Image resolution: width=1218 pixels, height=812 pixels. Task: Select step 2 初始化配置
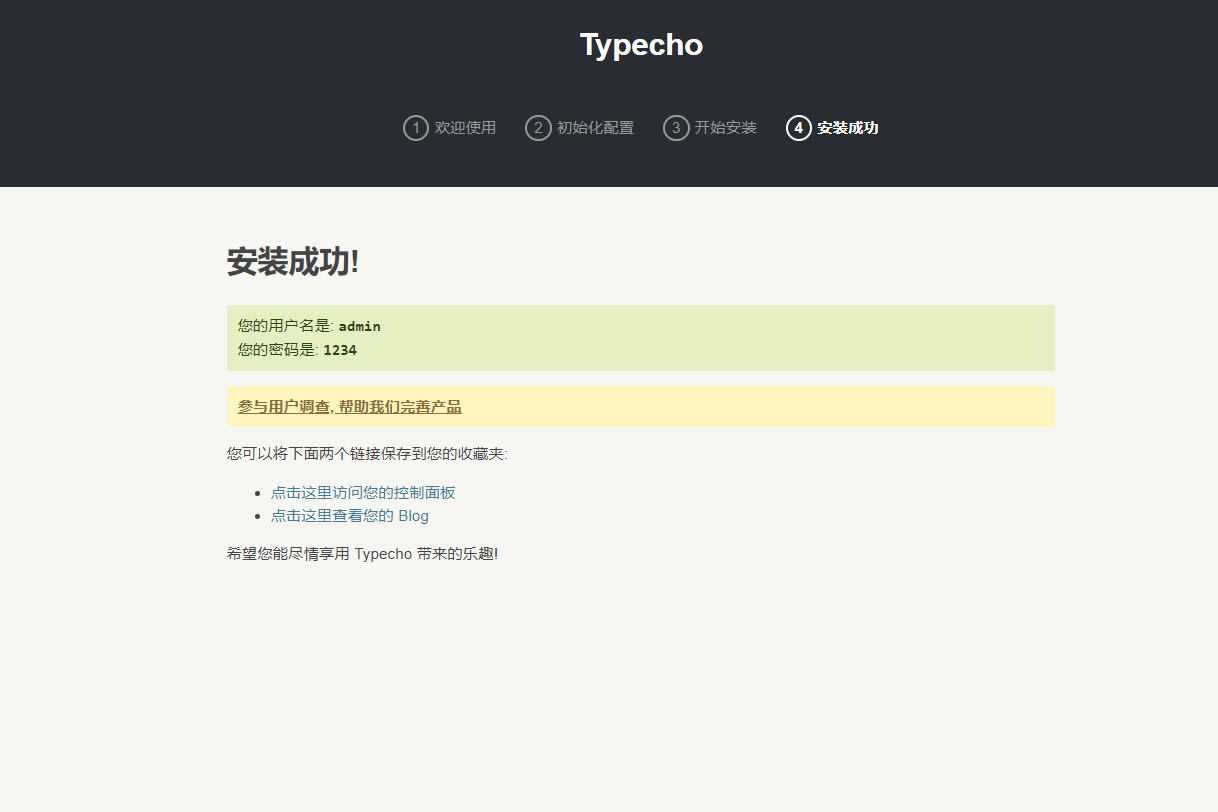(x=580, y=128)
